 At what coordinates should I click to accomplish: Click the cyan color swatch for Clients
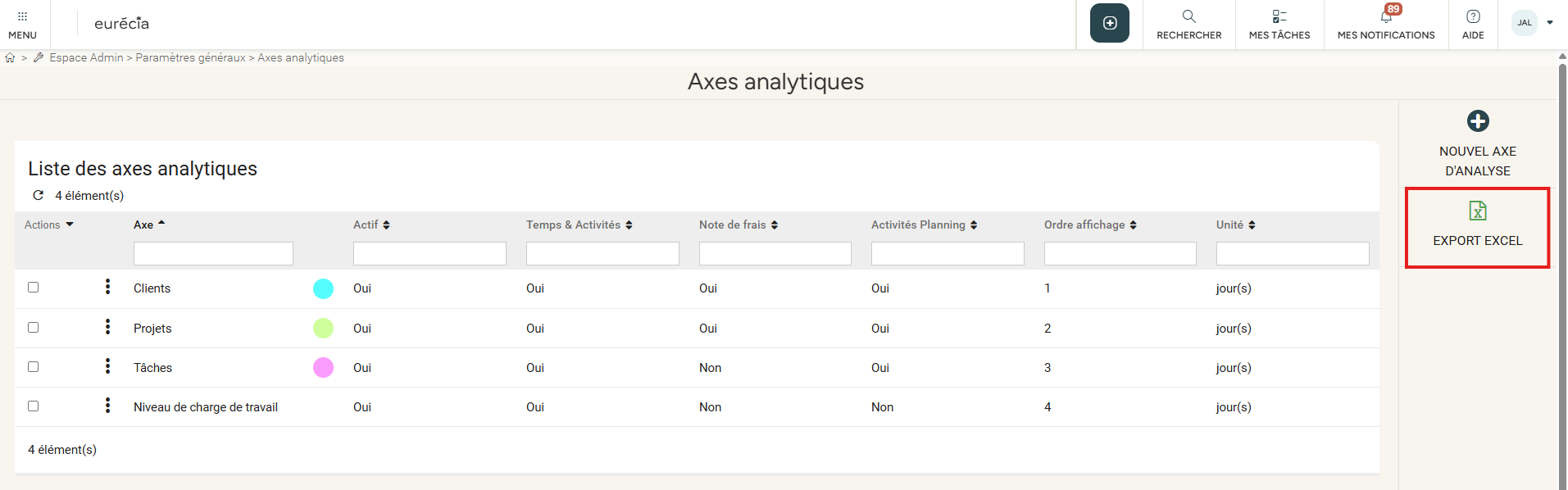point(323,288)
